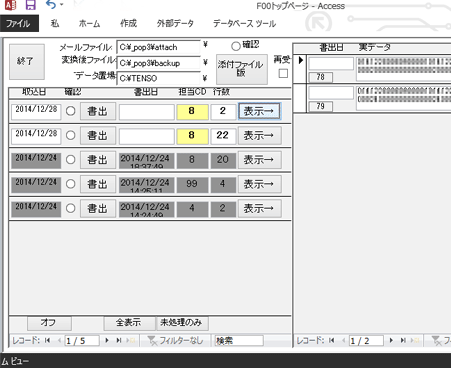Click the メールファイル path field
Screen dimensions: 451x368
coord(158,47)
